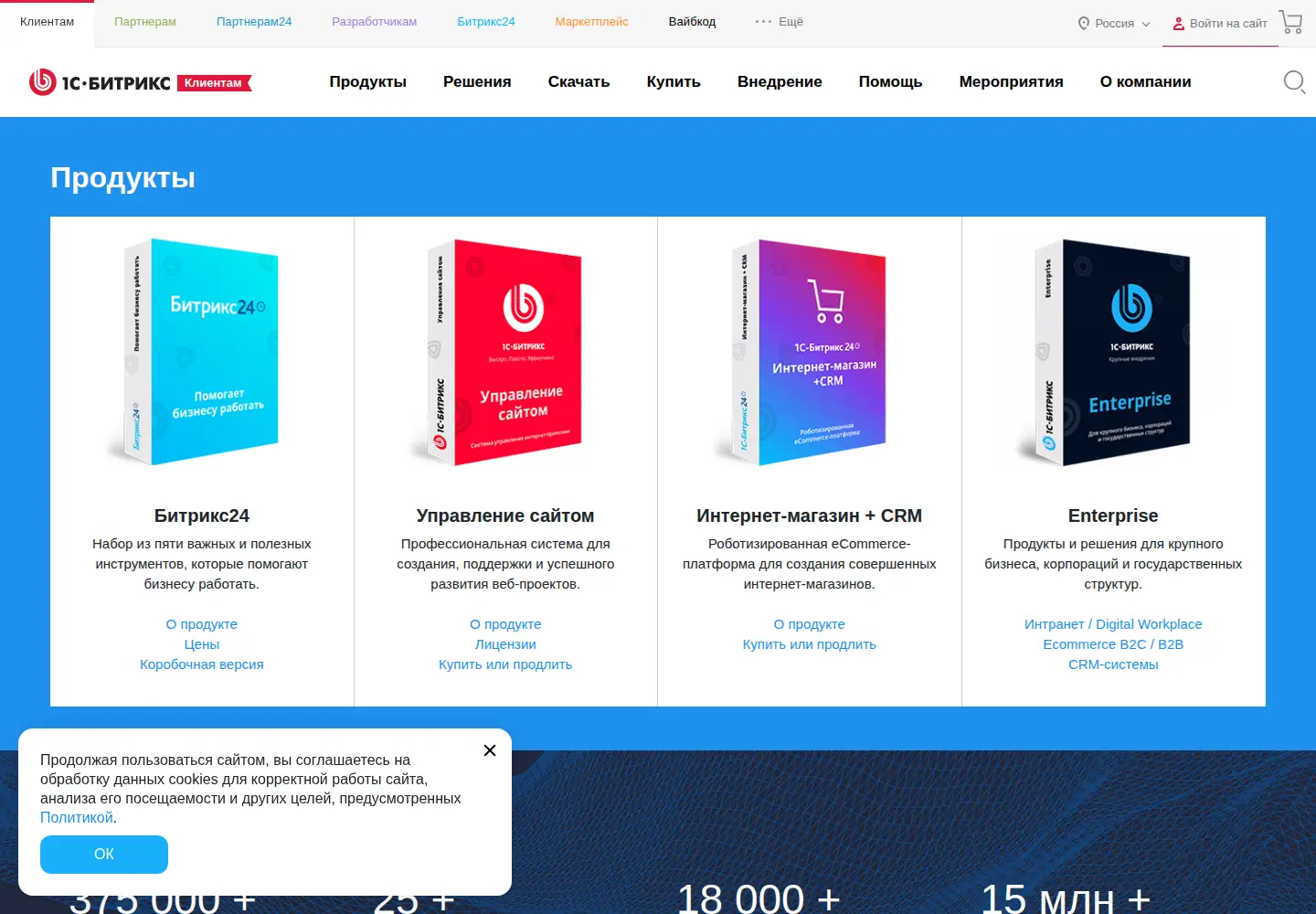Open the Ecommerce B2C / B2B link
This screenshot has width=1316, height=914.
pos(1113,644)
